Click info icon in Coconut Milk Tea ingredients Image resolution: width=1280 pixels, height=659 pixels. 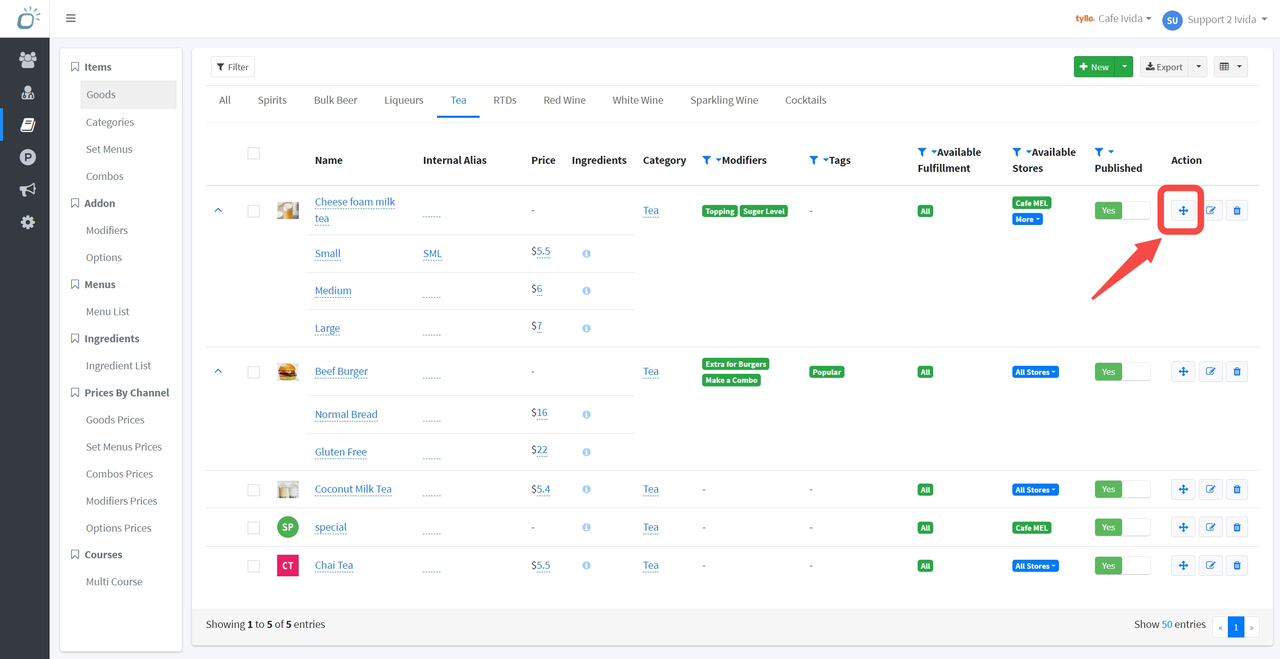click(586, 490)
